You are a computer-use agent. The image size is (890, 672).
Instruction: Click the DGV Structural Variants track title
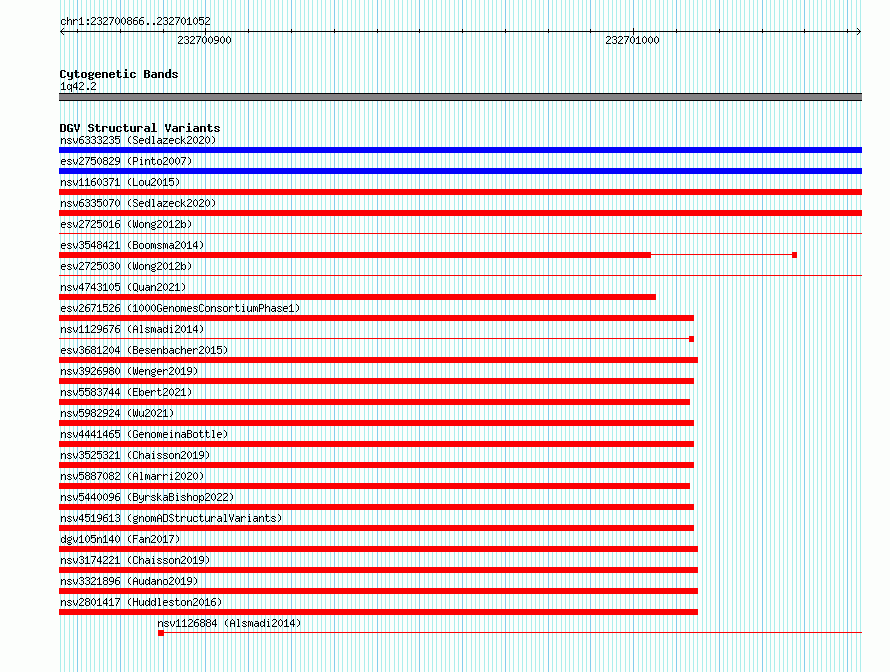coord(140,128)
